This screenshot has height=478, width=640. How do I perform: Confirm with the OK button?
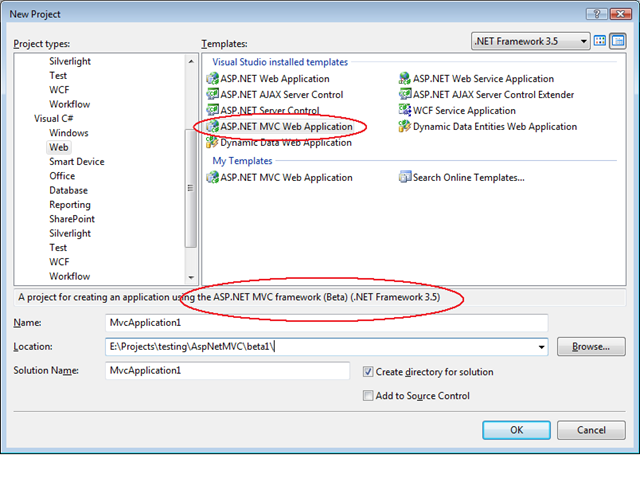pos(516,430)
